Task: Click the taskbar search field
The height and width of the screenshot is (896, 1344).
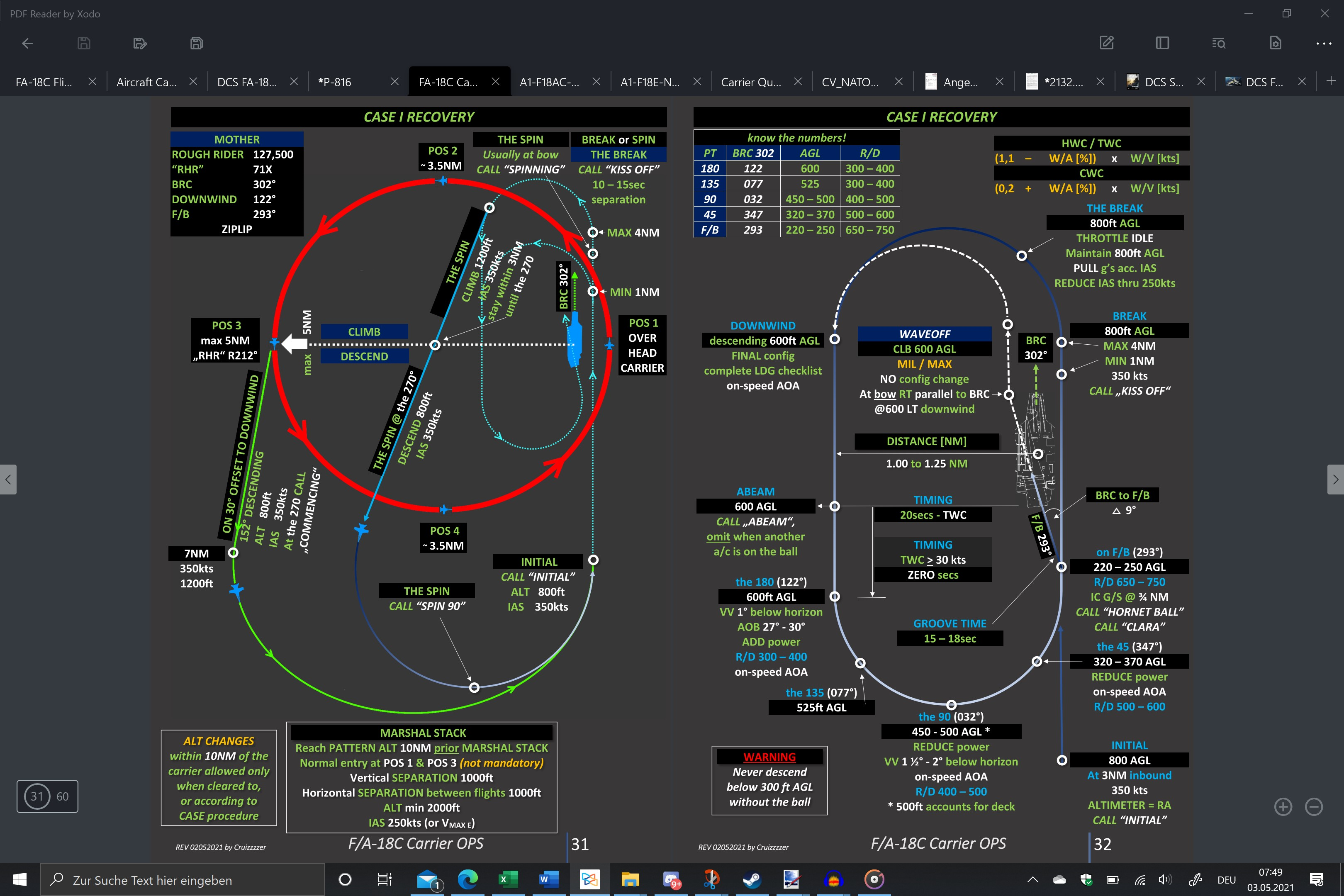Action: tap(183, 879)
